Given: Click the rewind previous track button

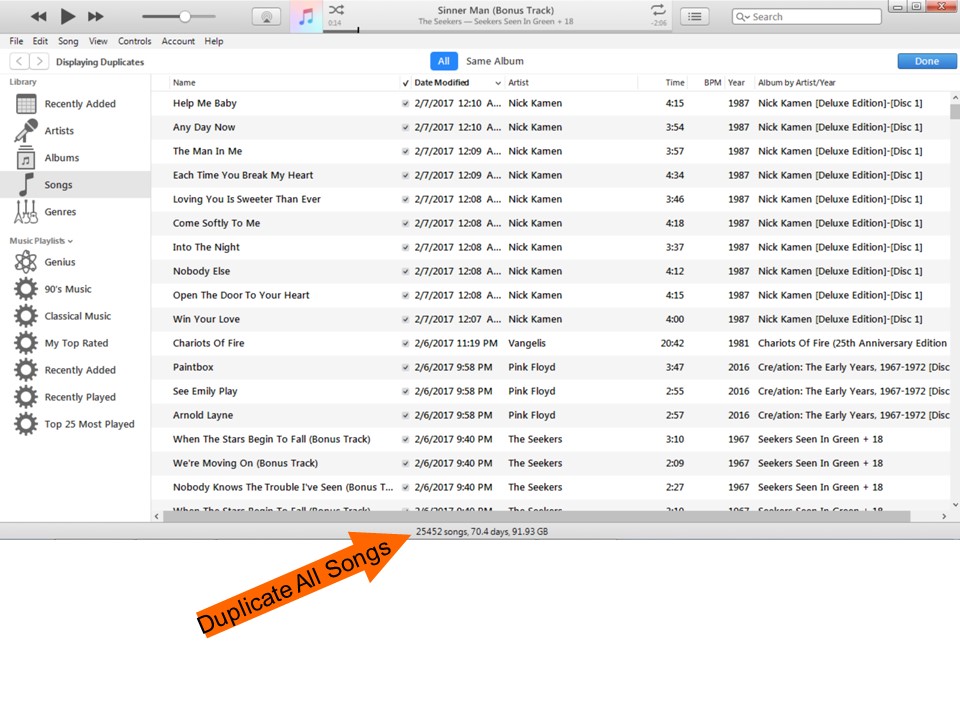Looking at the screenshot, I should pos(38,17).
